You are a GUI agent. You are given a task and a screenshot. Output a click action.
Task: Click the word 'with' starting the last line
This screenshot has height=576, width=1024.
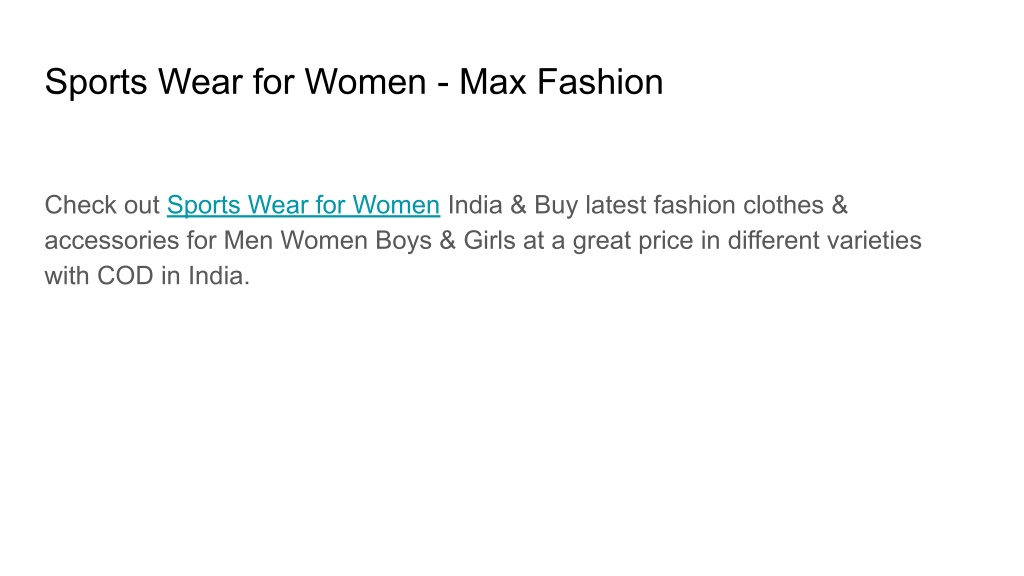(67, 276)
